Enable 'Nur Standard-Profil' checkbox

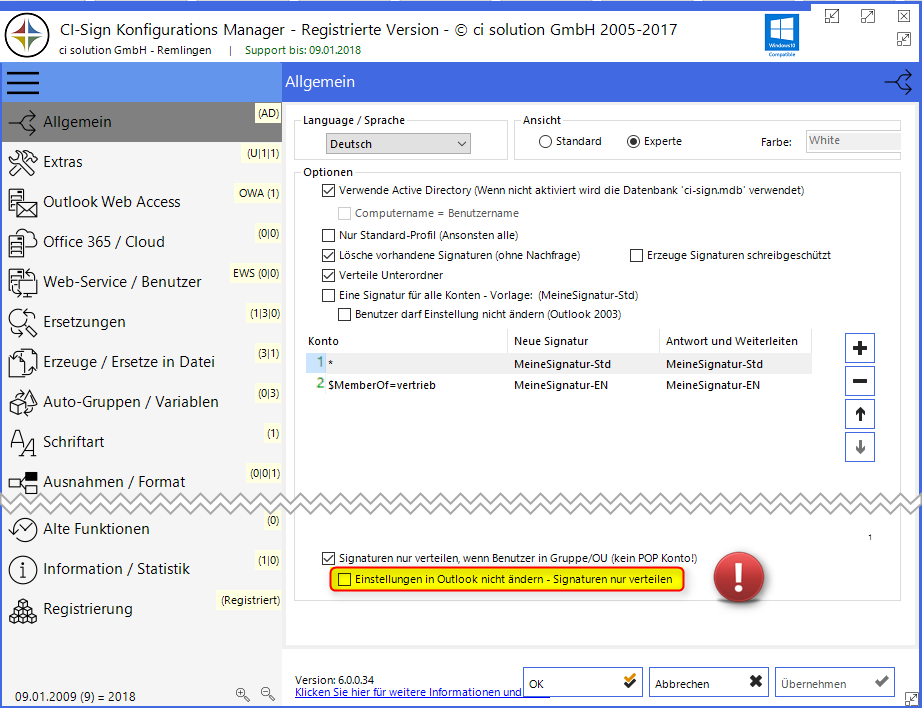point(329,236)
